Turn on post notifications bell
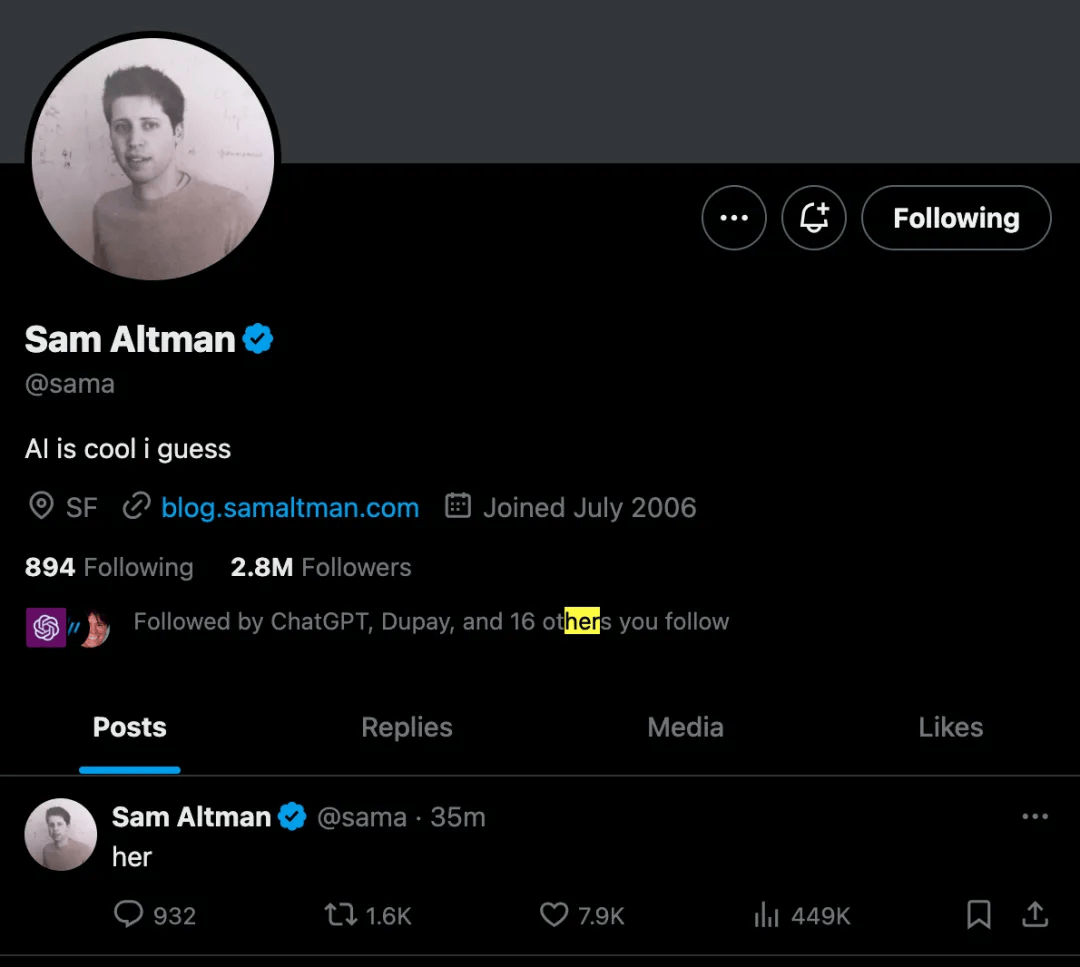Viewport: 1080px width, 967px height. pyautogui.click(x=814, y=218)
